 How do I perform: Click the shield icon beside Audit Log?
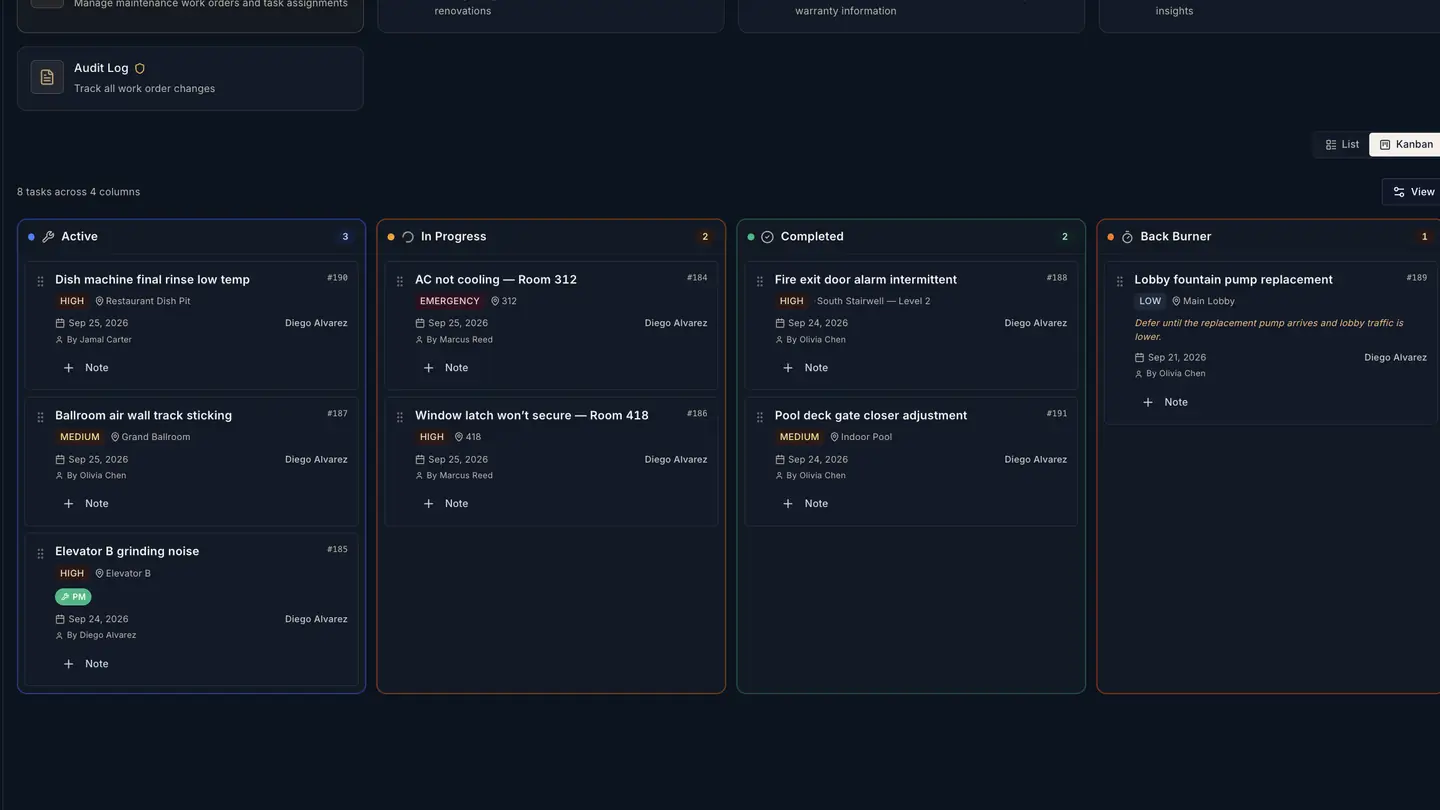click(x=140, y=68)
